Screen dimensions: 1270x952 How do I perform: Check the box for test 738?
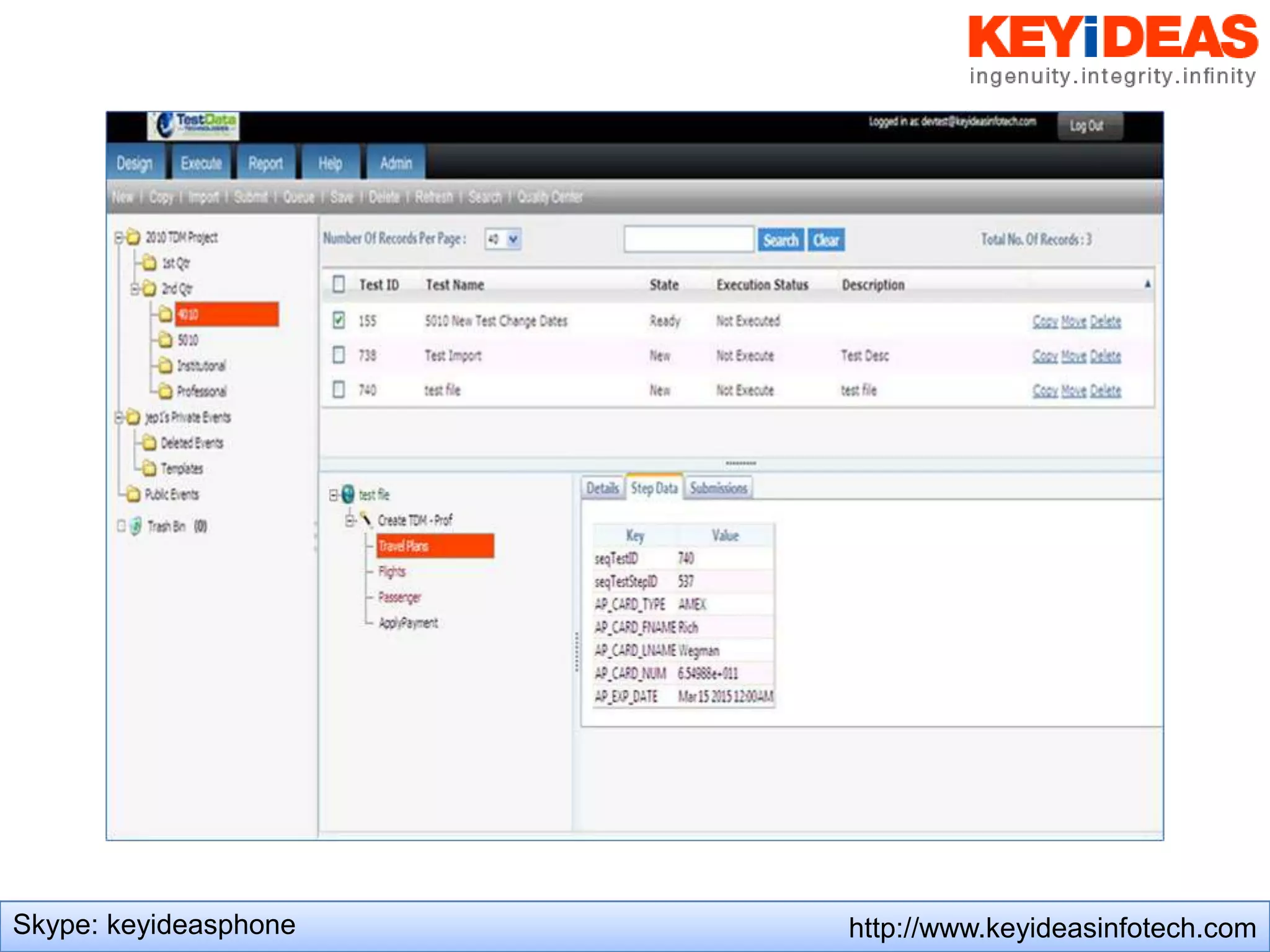coord(339,355)
